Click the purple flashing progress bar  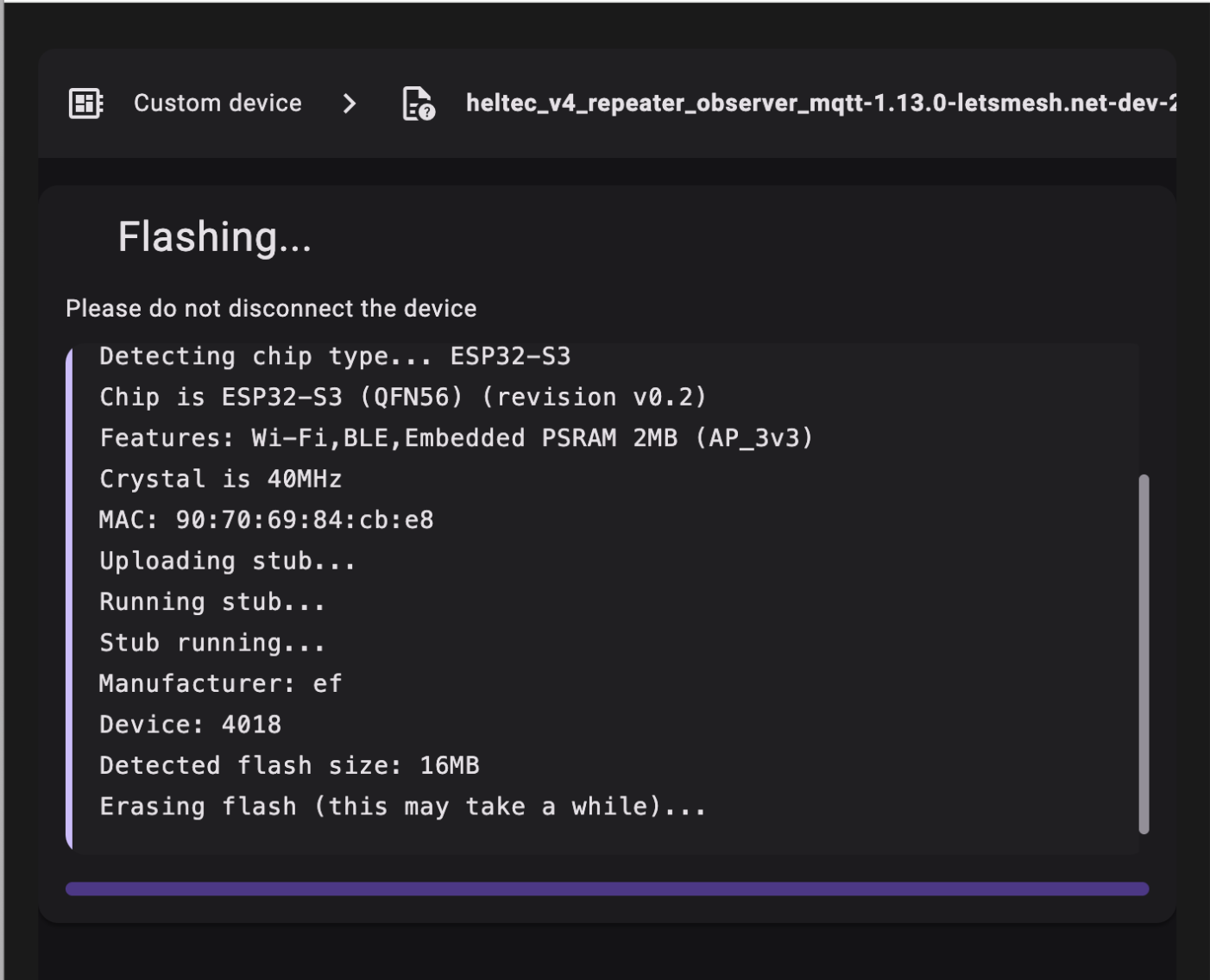pos(607,889)
